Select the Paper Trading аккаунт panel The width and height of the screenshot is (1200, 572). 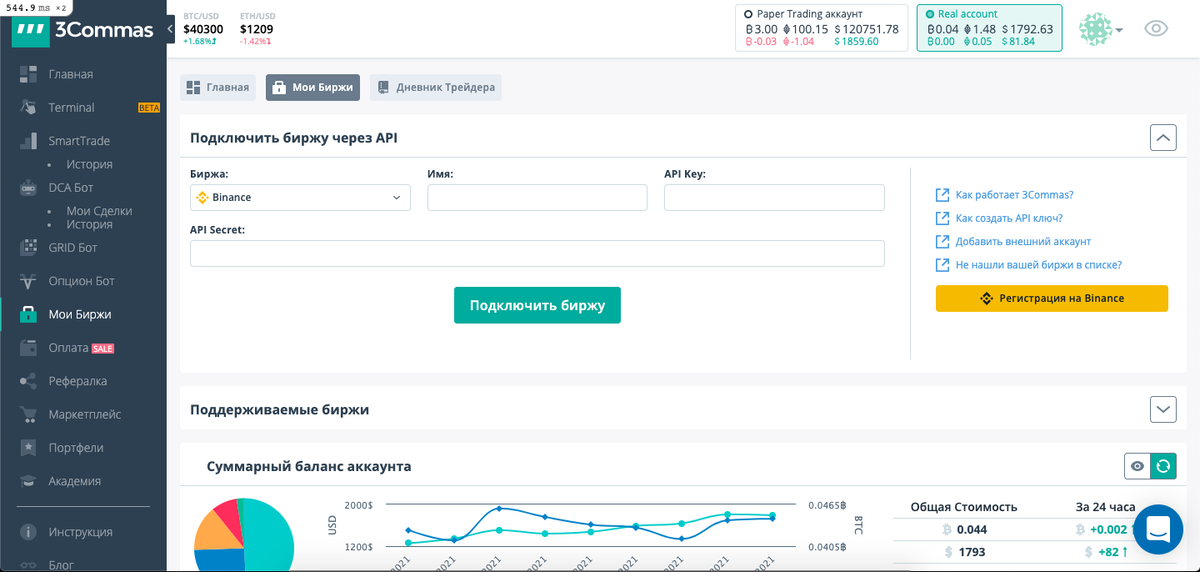tap(822, 28)
